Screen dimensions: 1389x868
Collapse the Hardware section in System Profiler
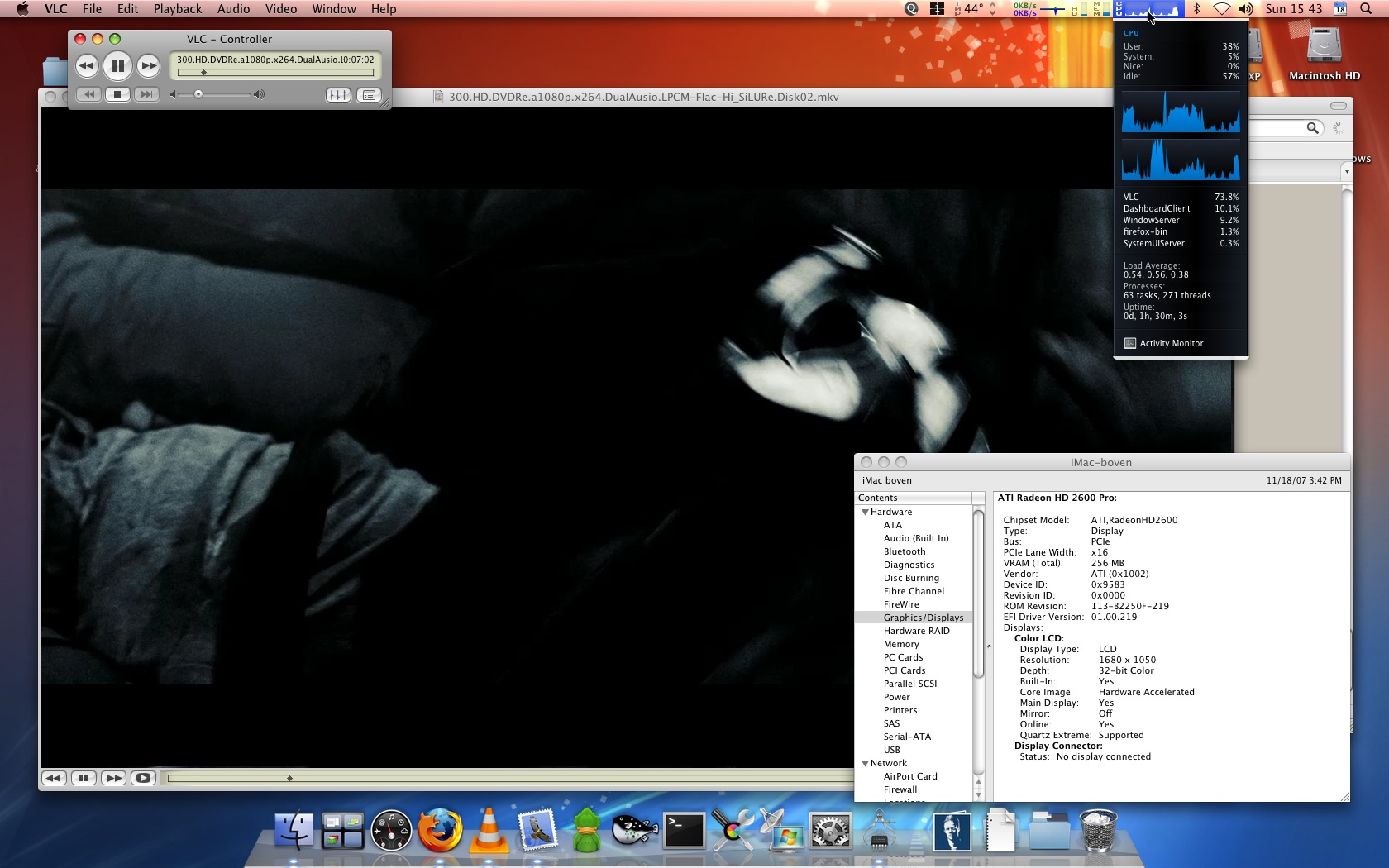(866, 512)
